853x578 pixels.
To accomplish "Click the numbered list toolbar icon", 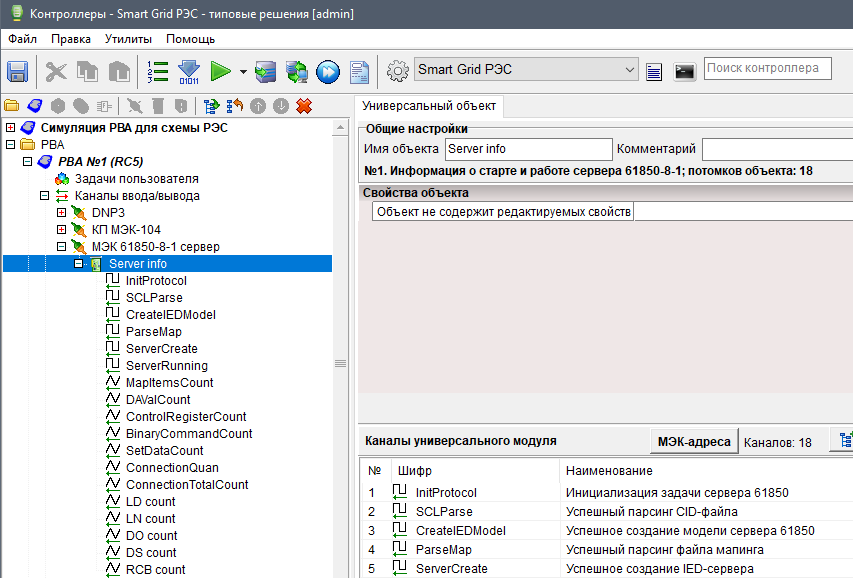I will point(157,71).
